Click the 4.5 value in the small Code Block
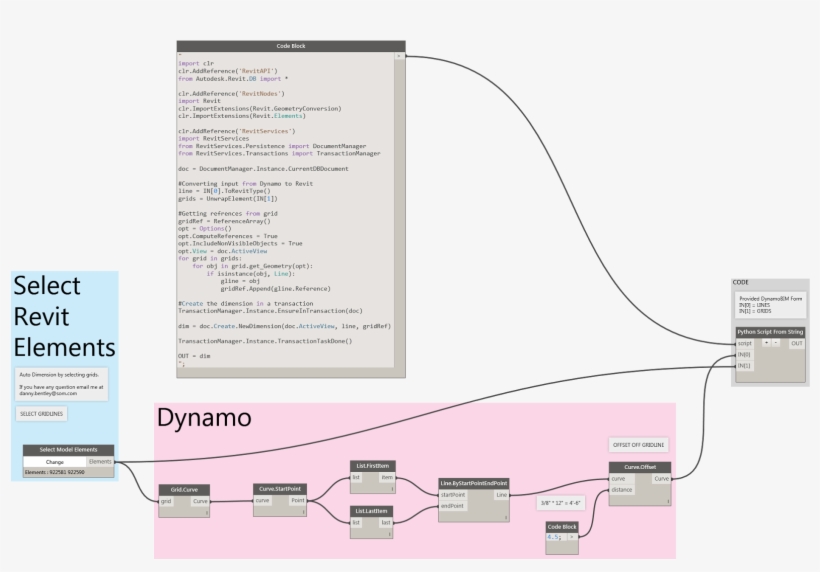This screenshot has width=820, height=572. 554,537
